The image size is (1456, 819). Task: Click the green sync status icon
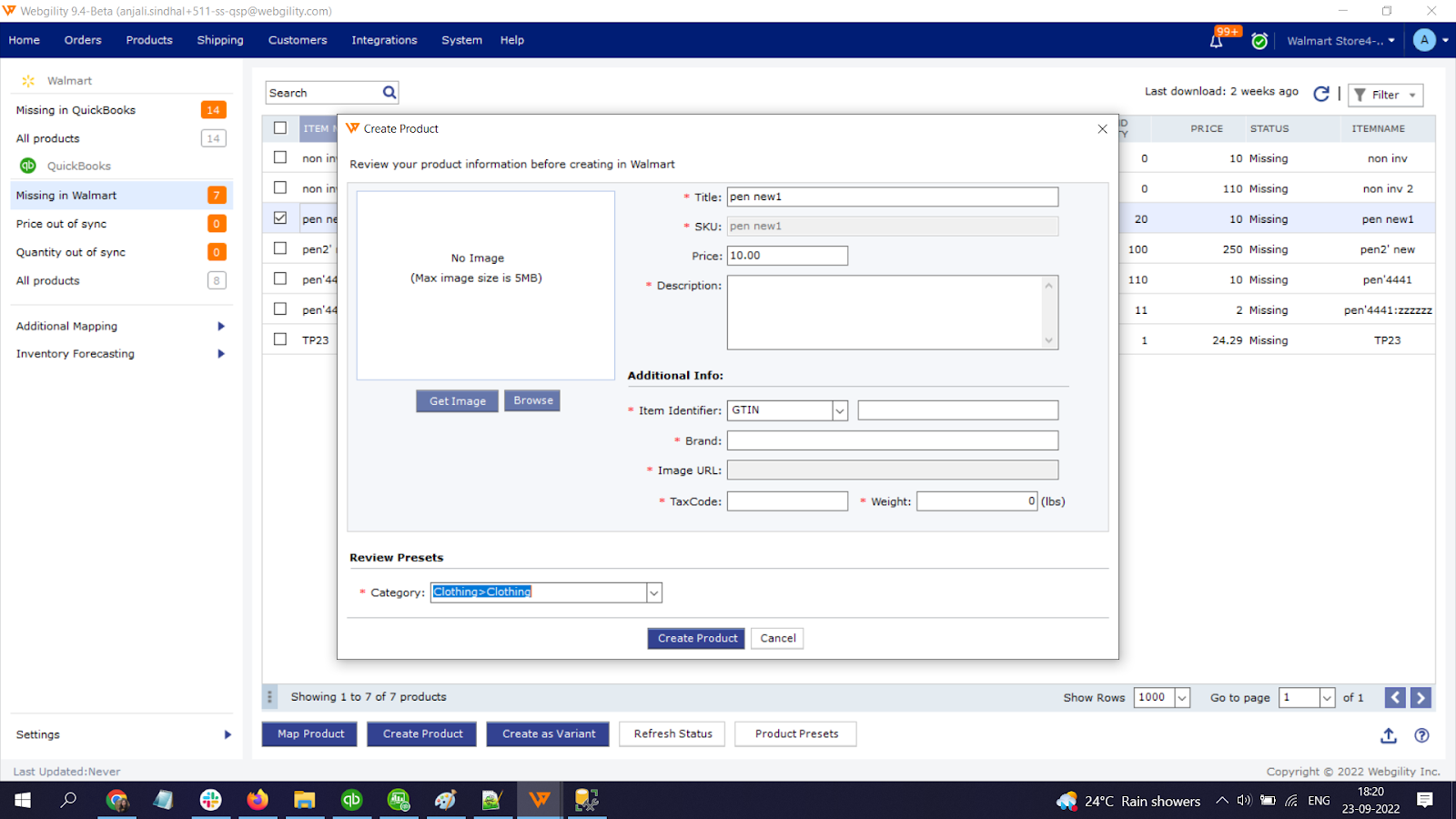pos(1259,40)
